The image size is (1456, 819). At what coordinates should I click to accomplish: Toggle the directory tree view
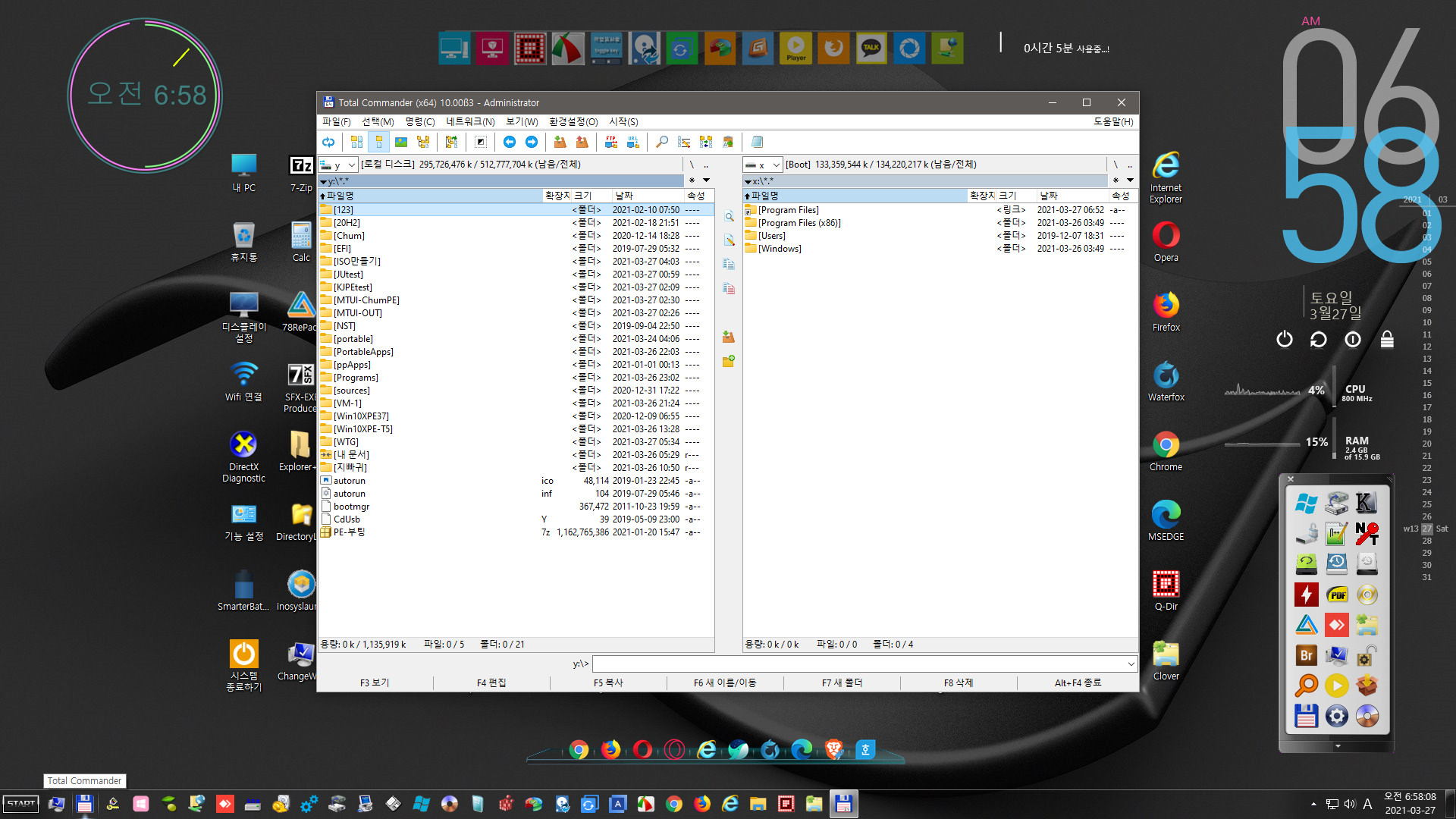(423, 142)
